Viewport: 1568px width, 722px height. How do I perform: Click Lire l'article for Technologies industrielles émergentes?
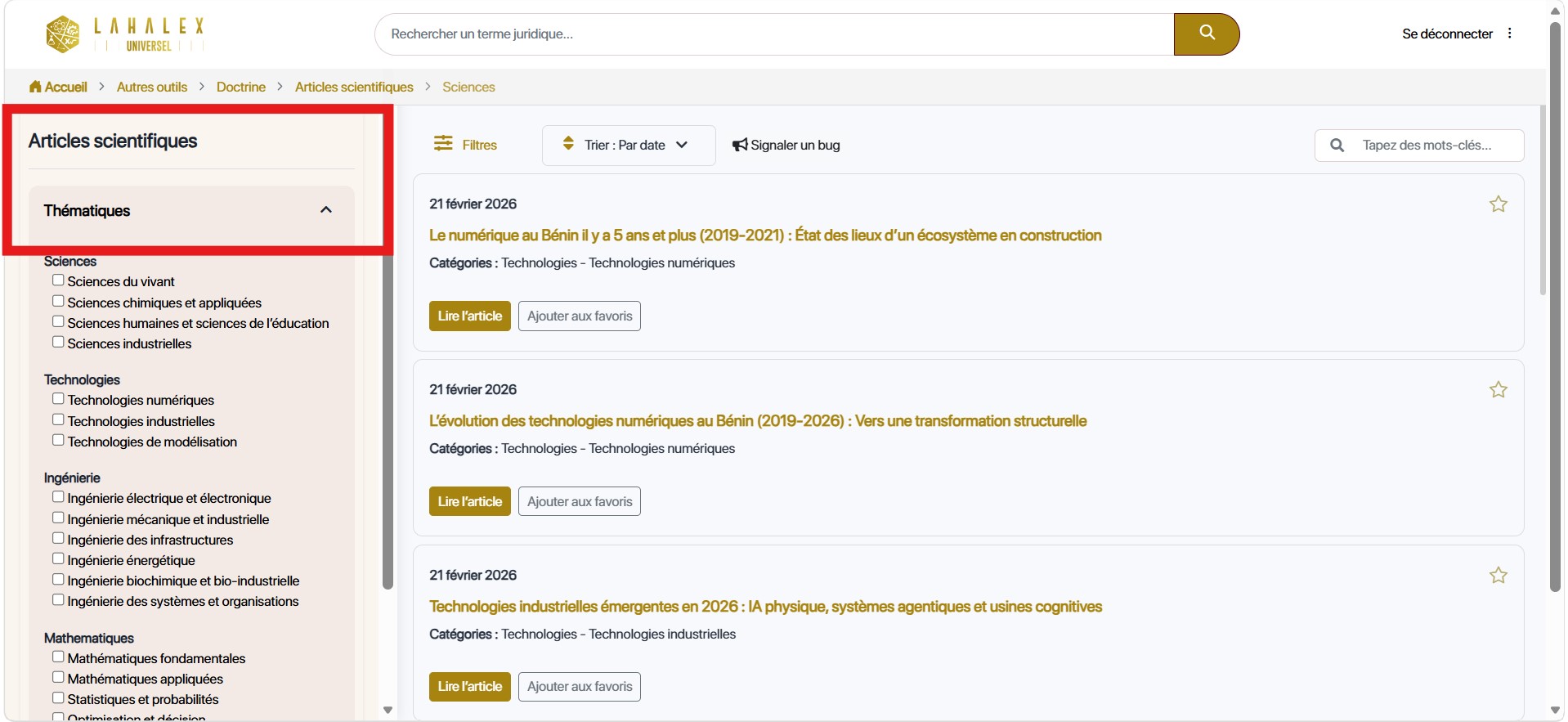tap(470, 687)
